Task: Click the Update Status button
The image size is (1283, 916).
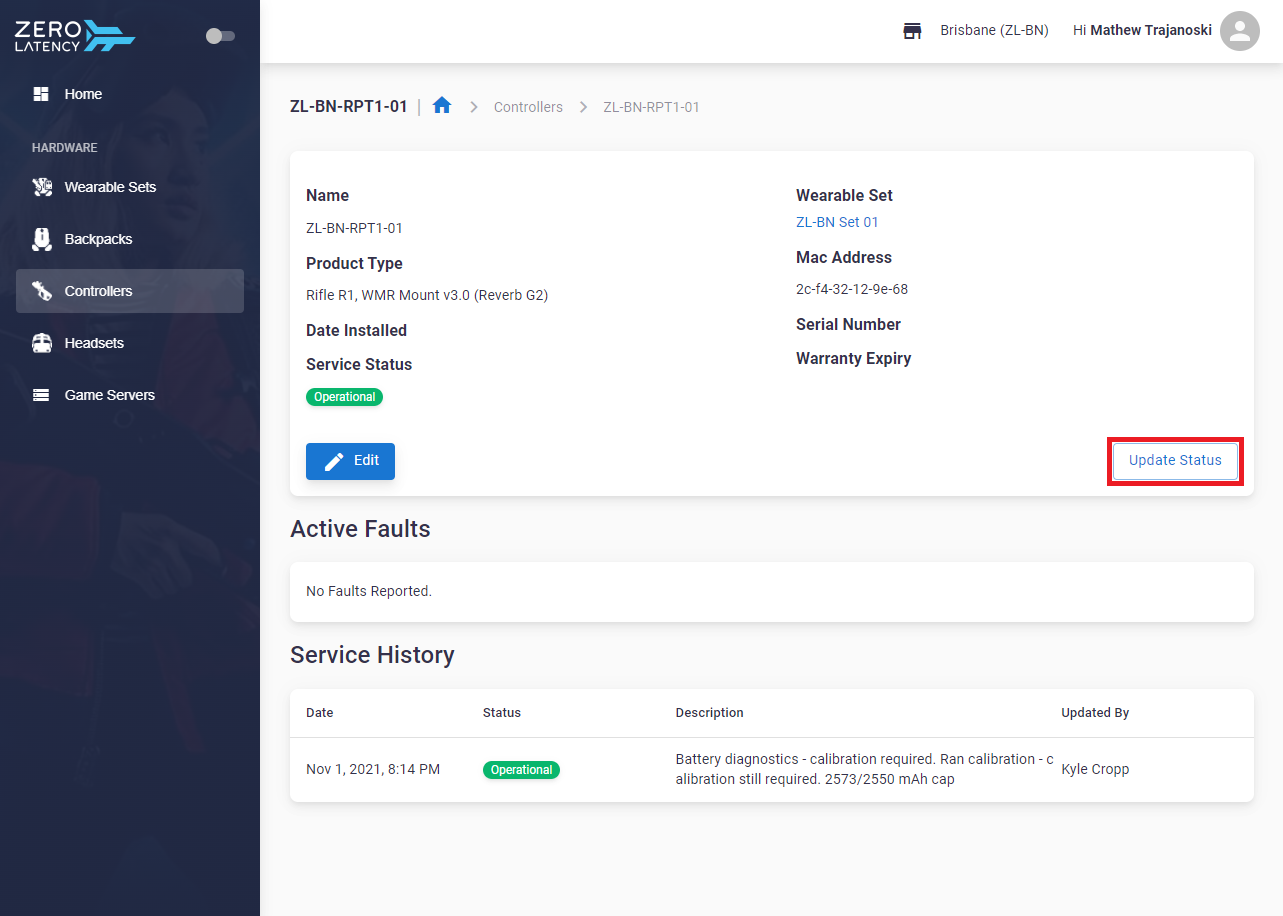Action: [1175, 461]
